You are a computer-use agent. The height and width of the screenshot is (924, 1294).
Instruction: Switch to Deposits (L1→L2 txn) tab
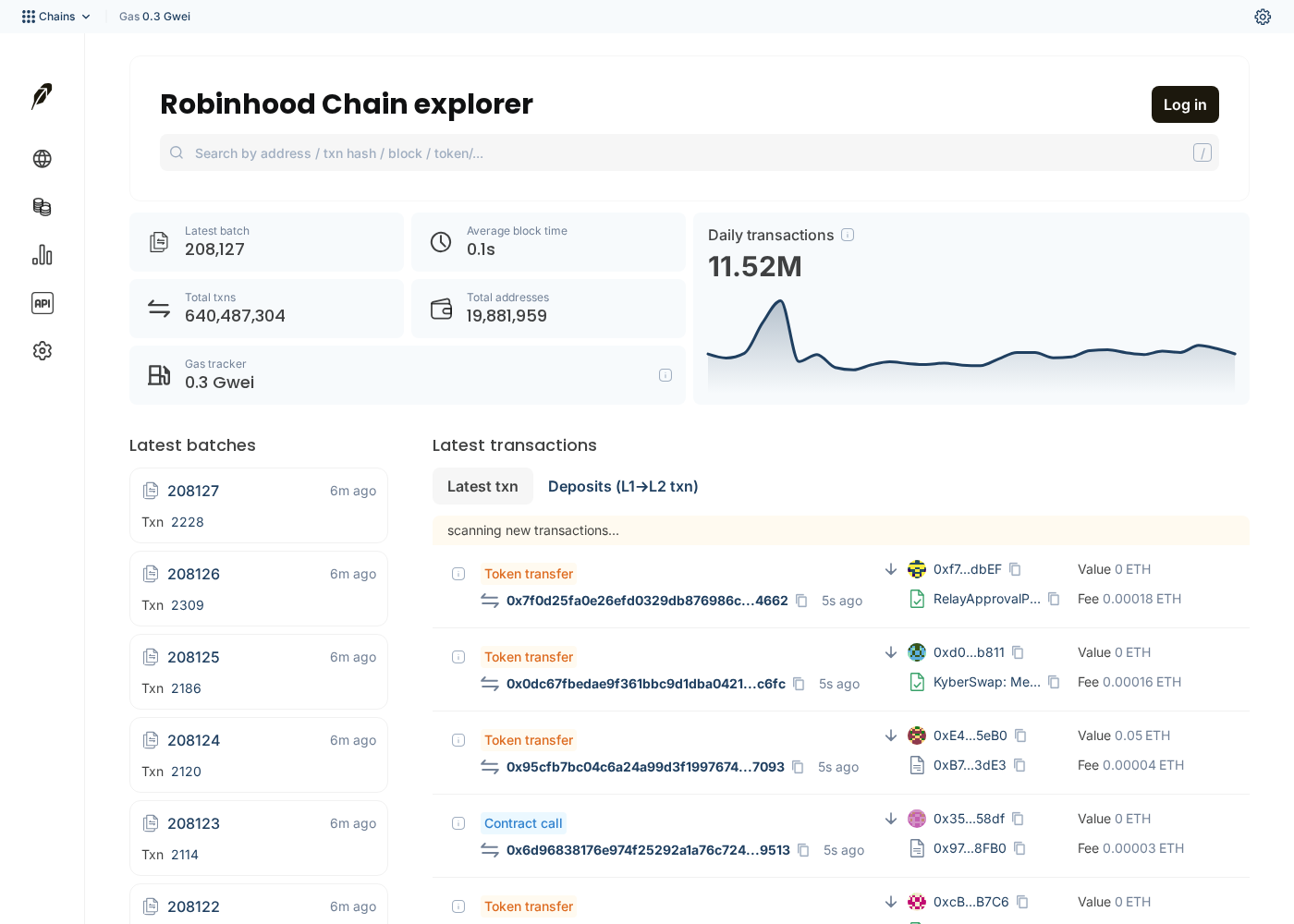623,486
